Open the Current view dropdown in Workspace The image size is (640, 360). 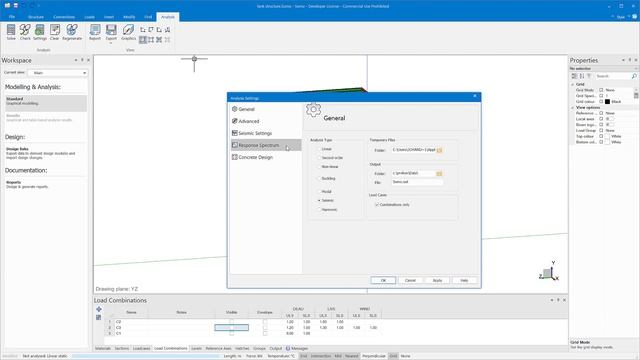[x=58, y=73]
